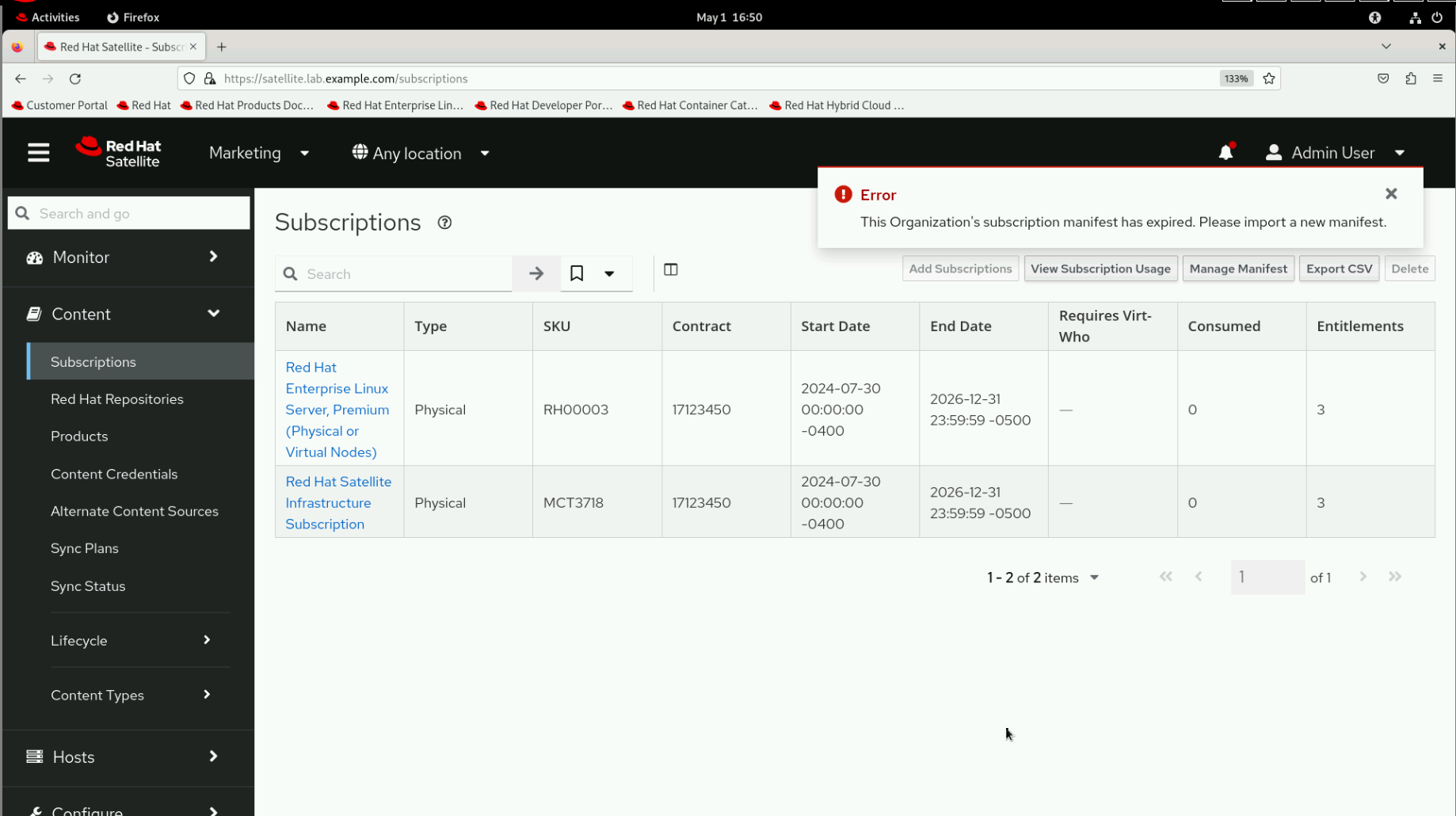The height and width of the screenshot is (816, 1456).
Task: Click Export CSV
Action: pyautogui.click(x=1340, y=269)
